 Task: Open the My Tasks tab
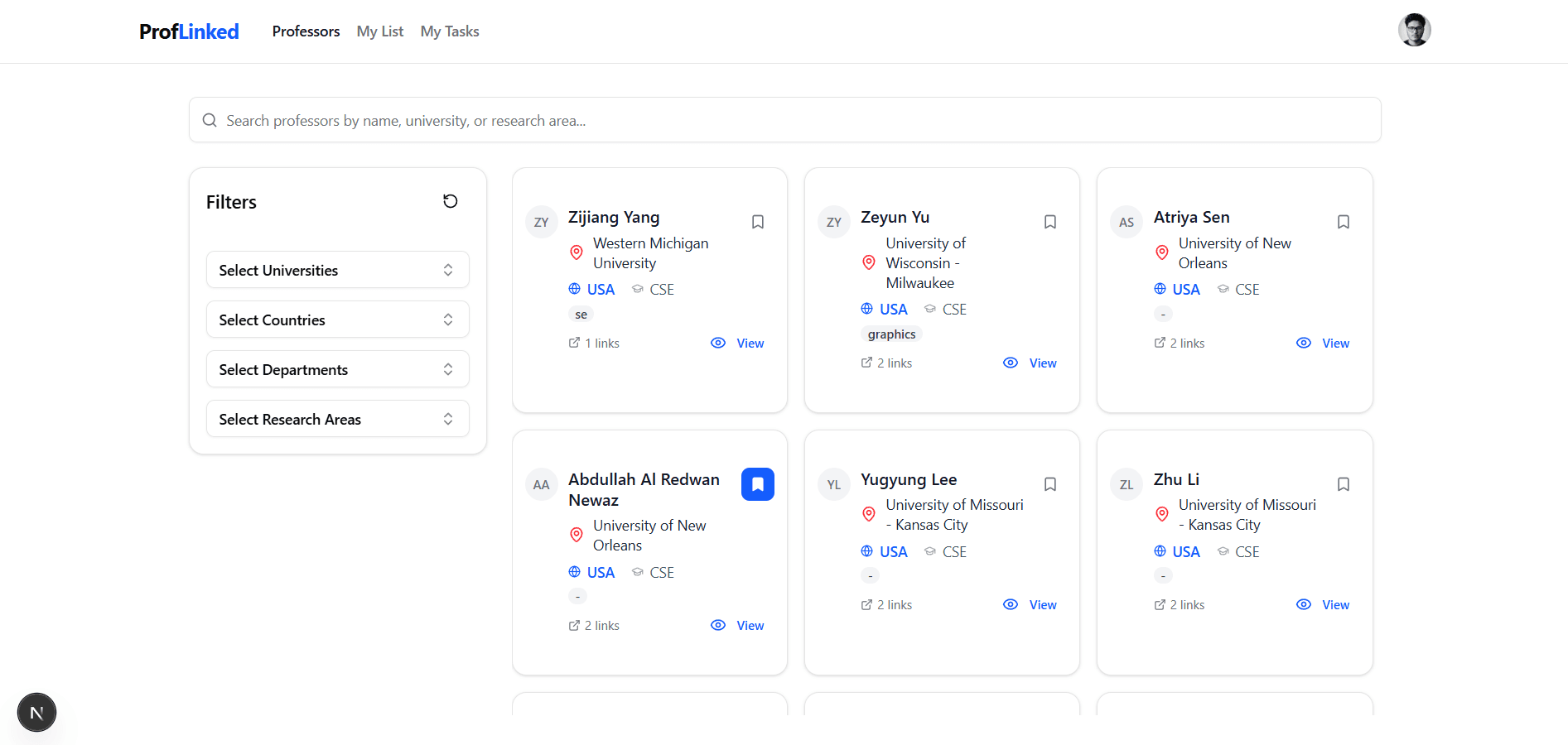tap(450, 31)
